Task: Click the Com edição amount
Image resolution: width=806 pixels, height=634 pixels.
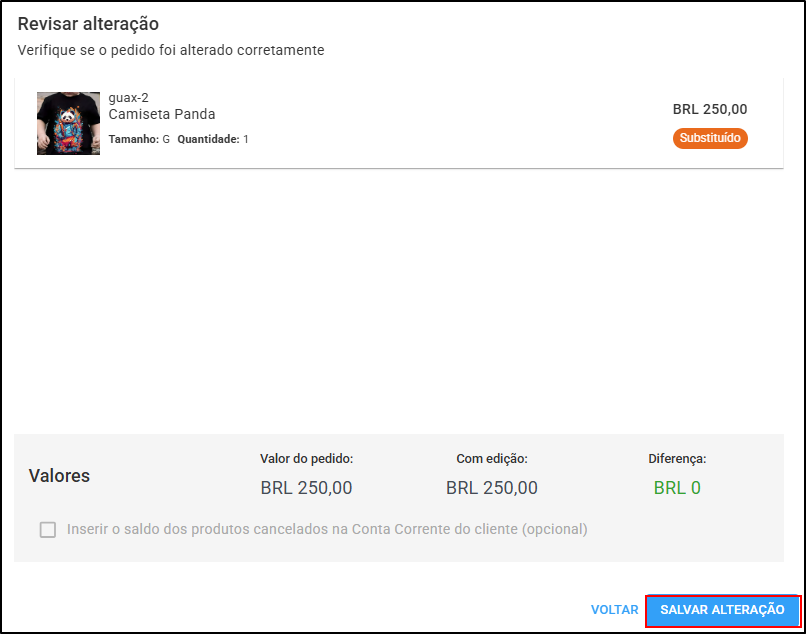Action: (492, 487)
